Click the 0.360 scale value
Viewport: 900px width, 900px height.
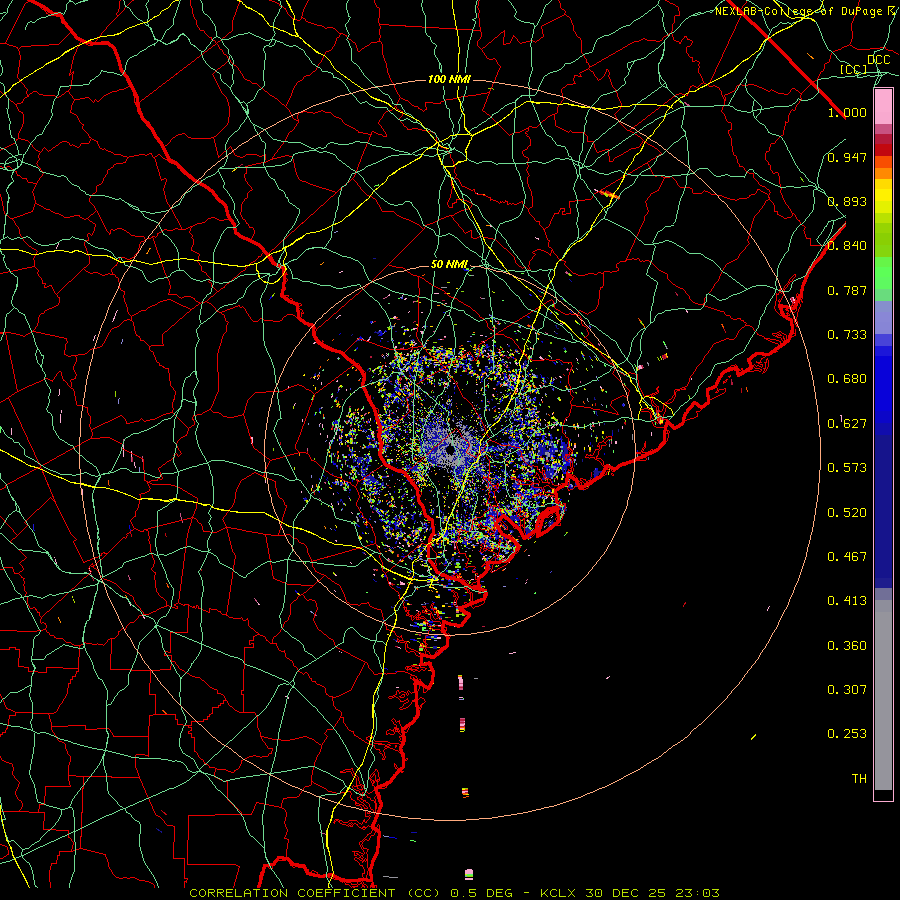[x=847, y=646]
